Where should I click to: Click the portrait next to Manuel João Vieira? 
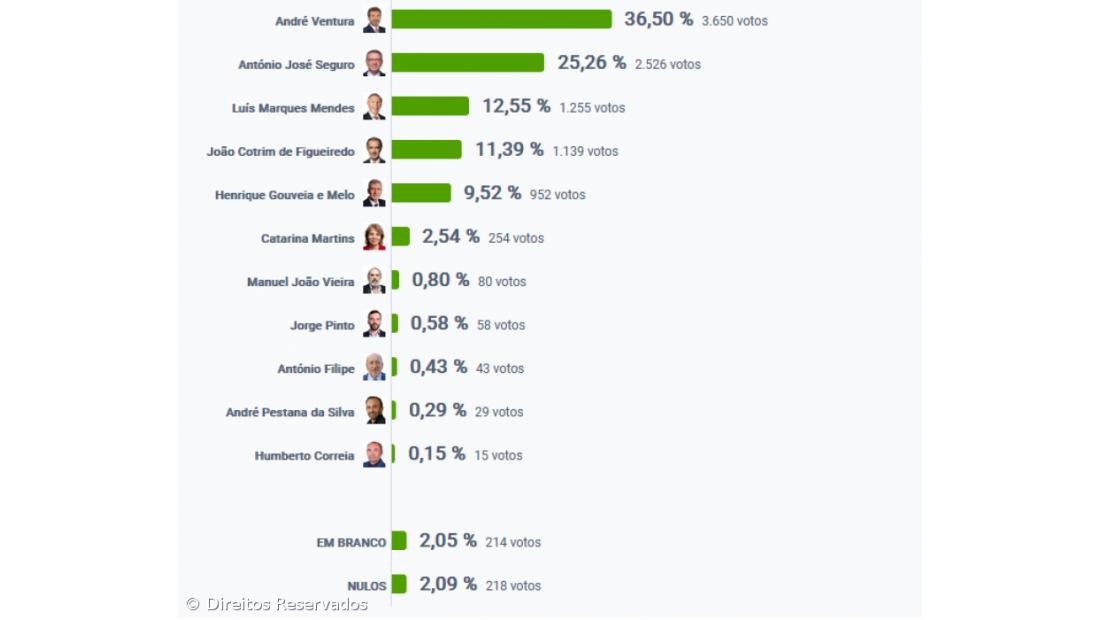[x=374, y=281]
